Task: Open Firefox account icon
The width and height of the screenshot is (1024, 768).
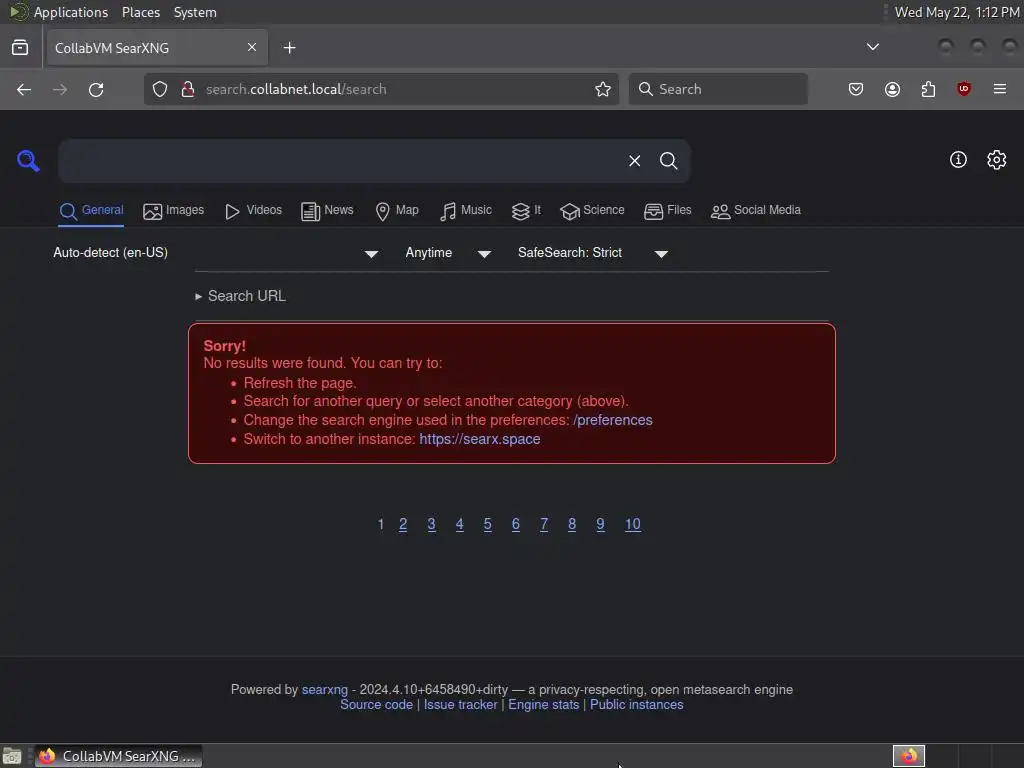Action: [x=892, y=89]
